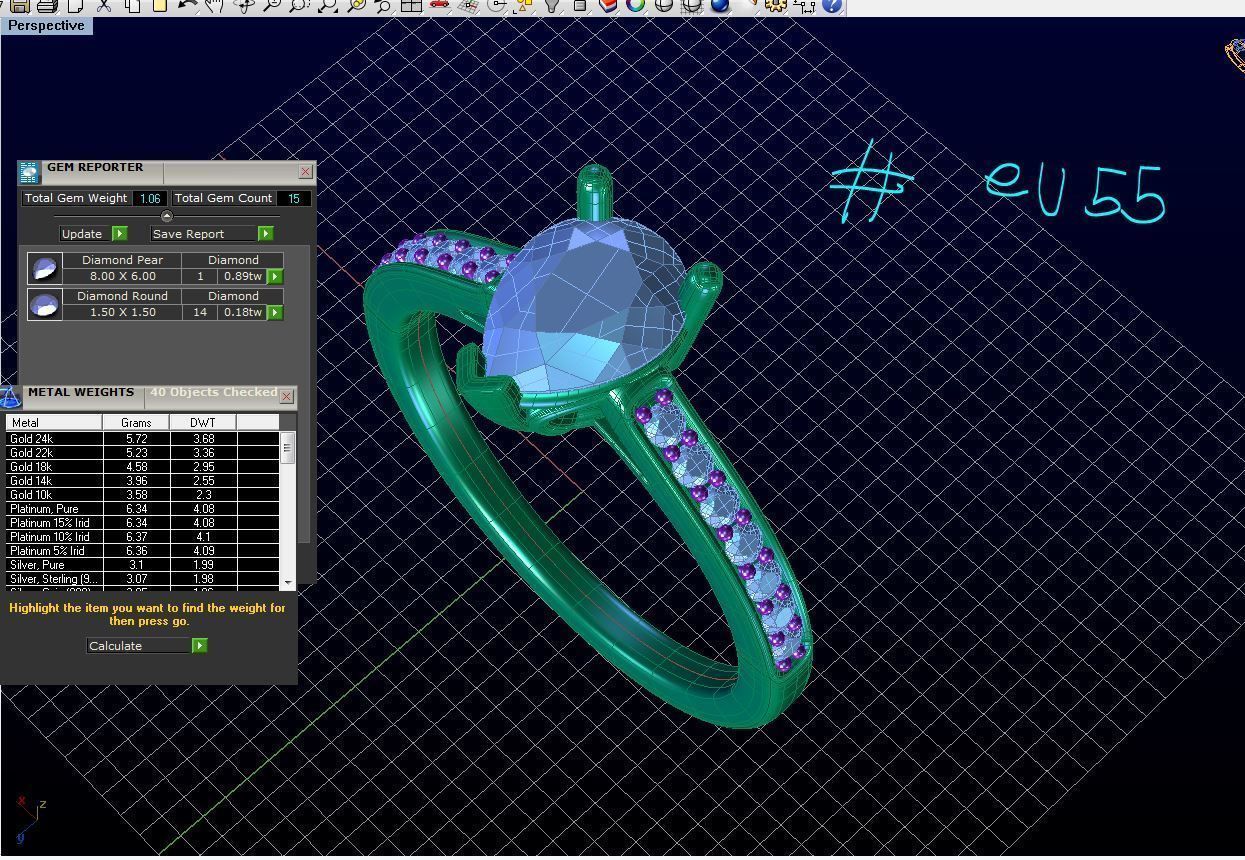Select the Rotate View tool
1245x860 pixels.
243,5
